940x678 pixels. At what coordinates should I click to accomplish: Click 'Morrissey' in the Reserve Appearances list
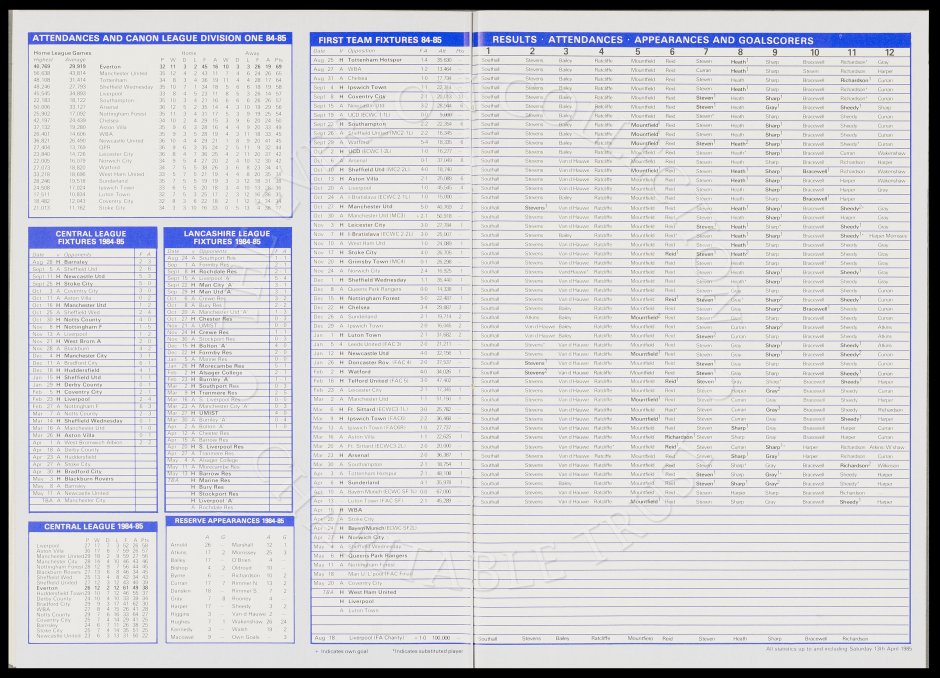[x=244, y=552]
